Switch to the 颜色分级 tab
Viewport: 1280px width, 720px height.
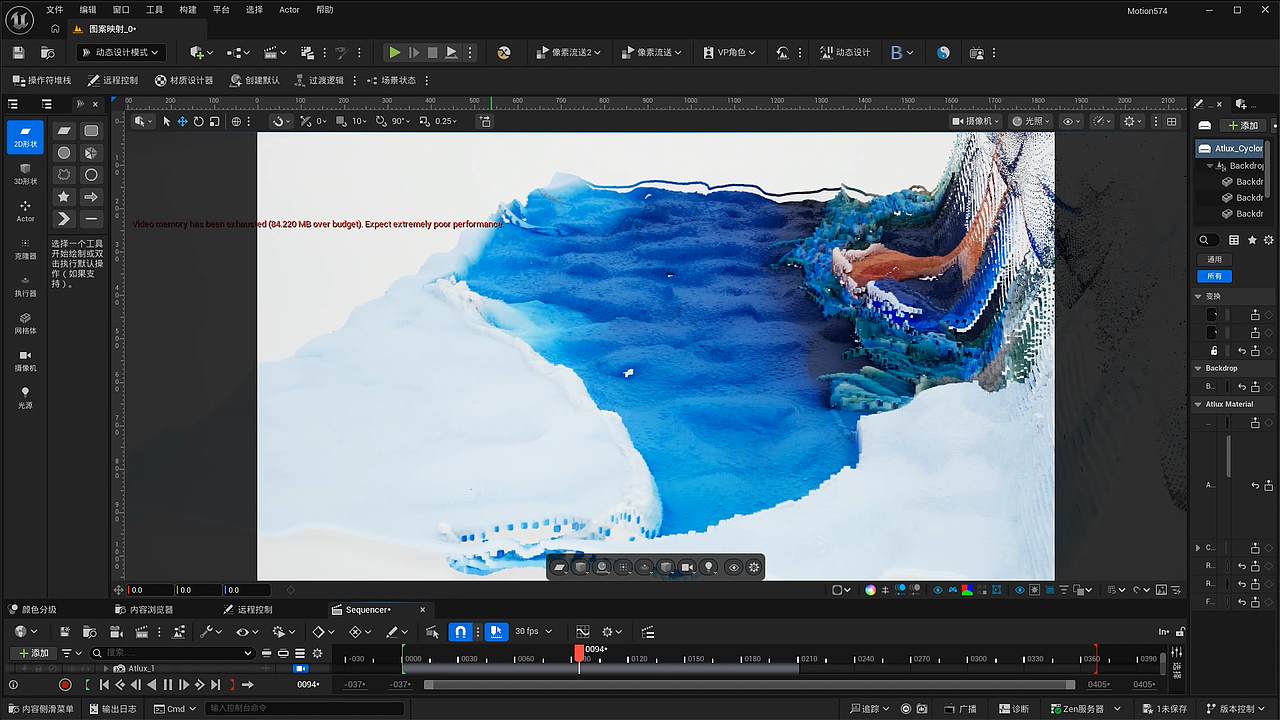(33, 609)
